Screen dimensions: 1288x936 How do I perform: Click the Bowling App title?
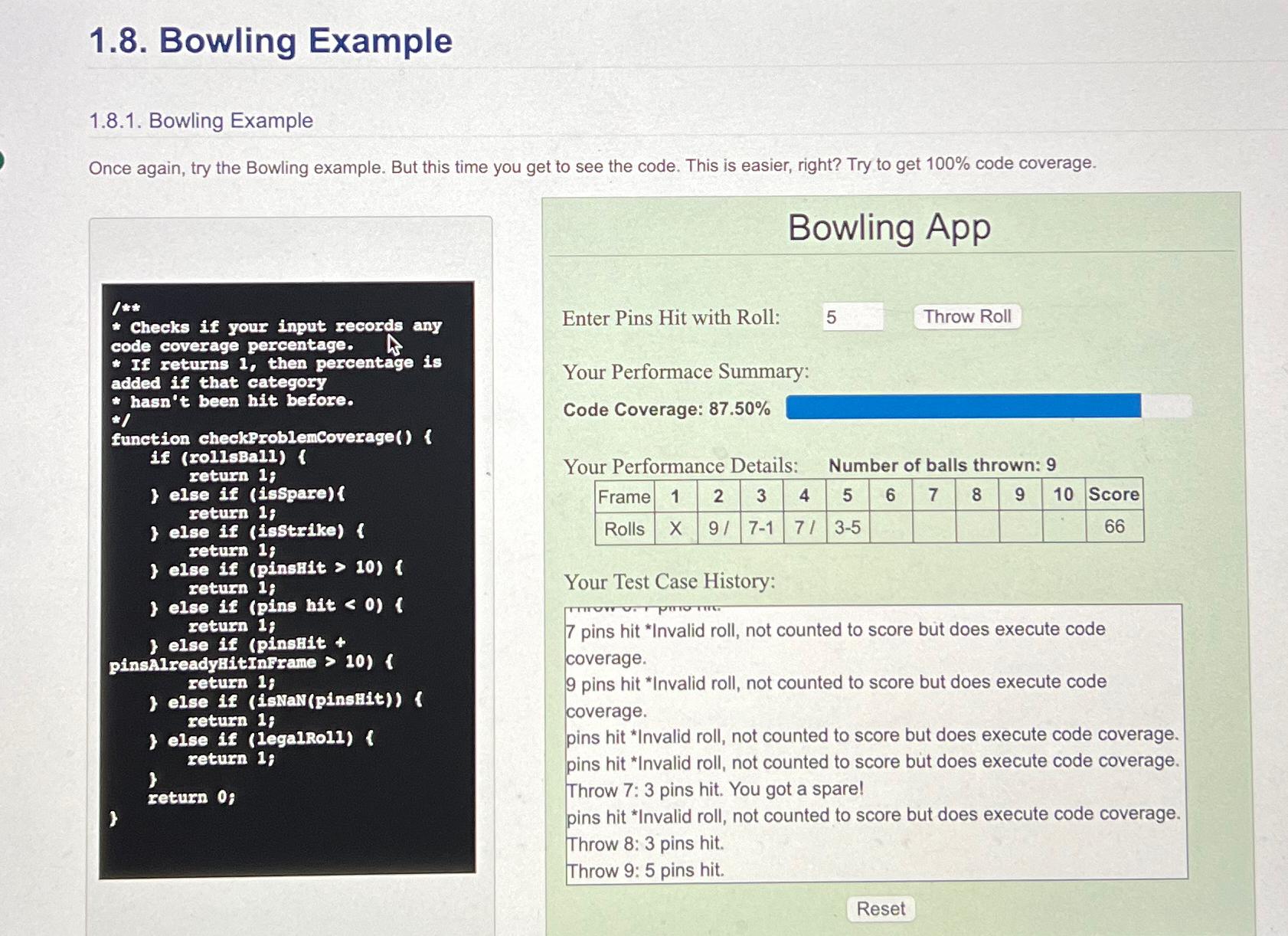891,227
